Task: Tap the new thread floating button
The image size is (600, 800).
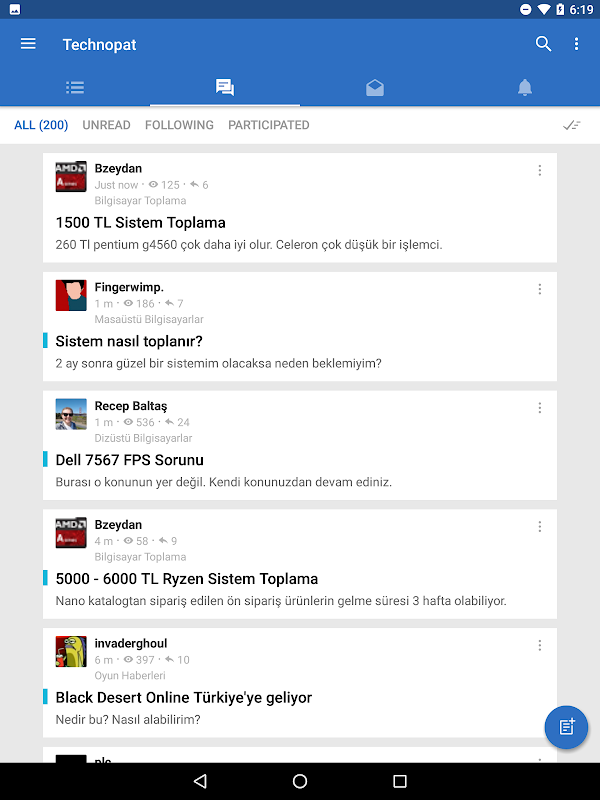Action: coord(566,727)
